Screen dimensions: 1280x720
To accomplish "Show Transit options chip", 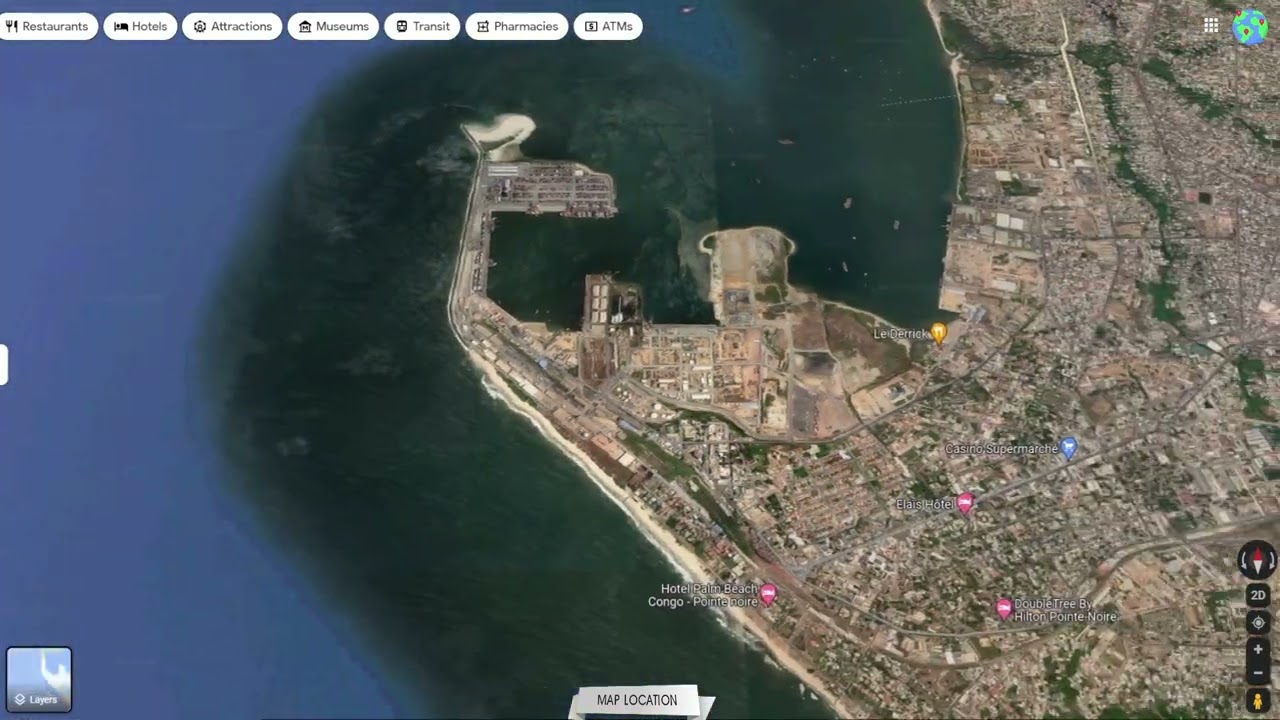I will pyautogui.click(x=422, y=26).
